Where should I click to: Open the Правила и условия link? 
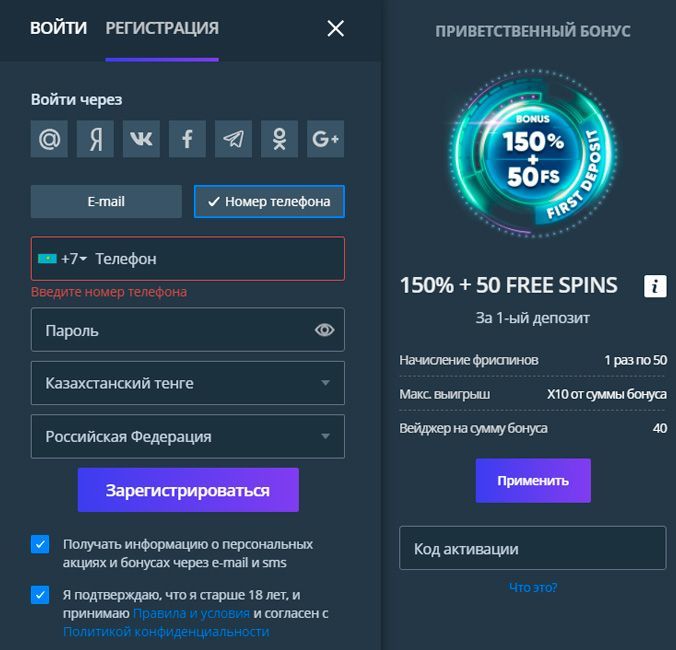(191, 613)
